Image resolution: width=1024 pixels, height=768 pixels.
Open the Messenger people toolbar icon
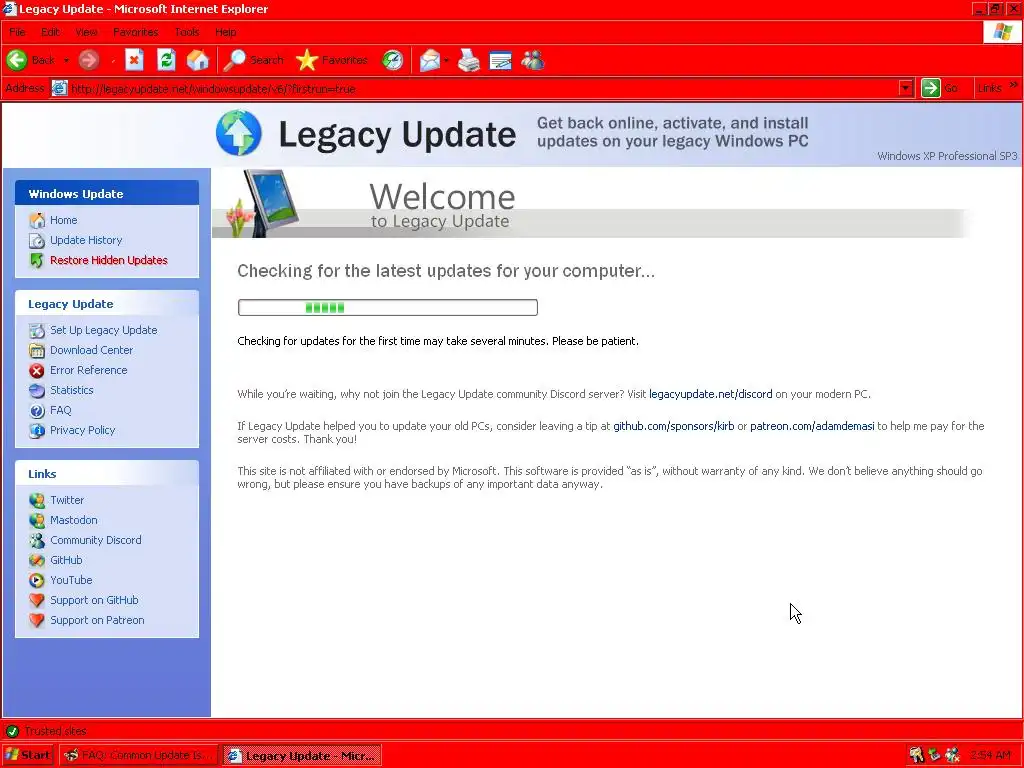point(533,60)
